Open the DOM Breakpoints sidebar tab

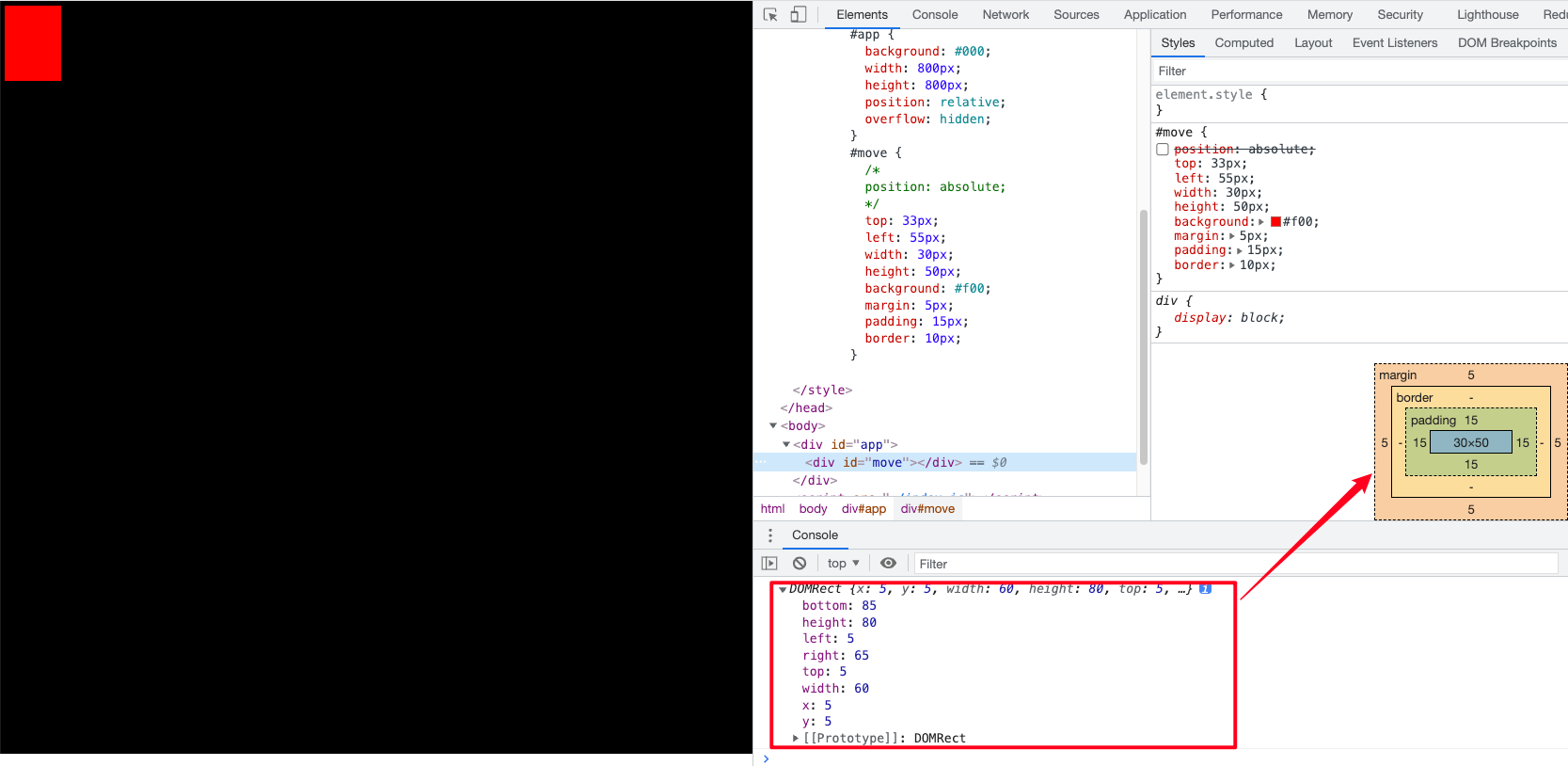(x=1507, y=43)
